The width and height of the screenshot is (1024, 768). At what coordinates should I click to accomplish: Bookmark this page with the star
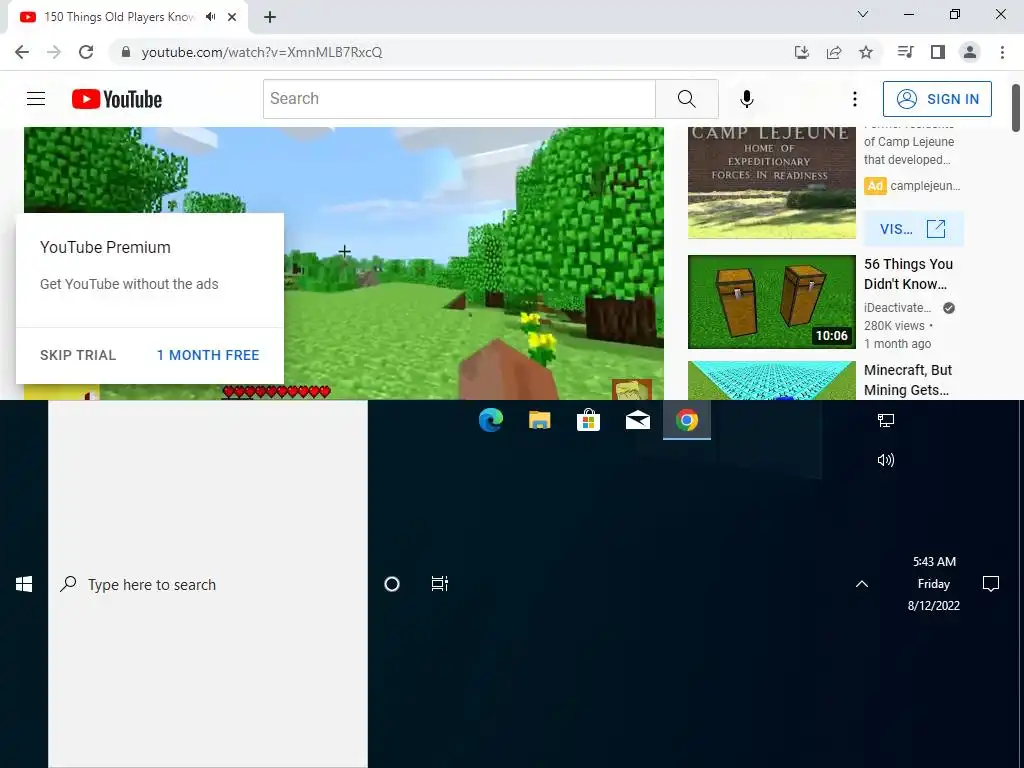[866, 52]
